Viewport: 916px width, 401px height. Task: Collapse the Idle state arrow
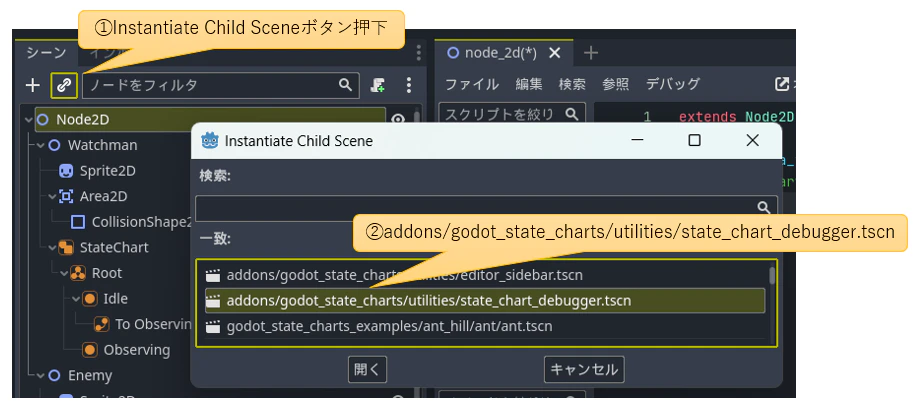pos(75,299)
